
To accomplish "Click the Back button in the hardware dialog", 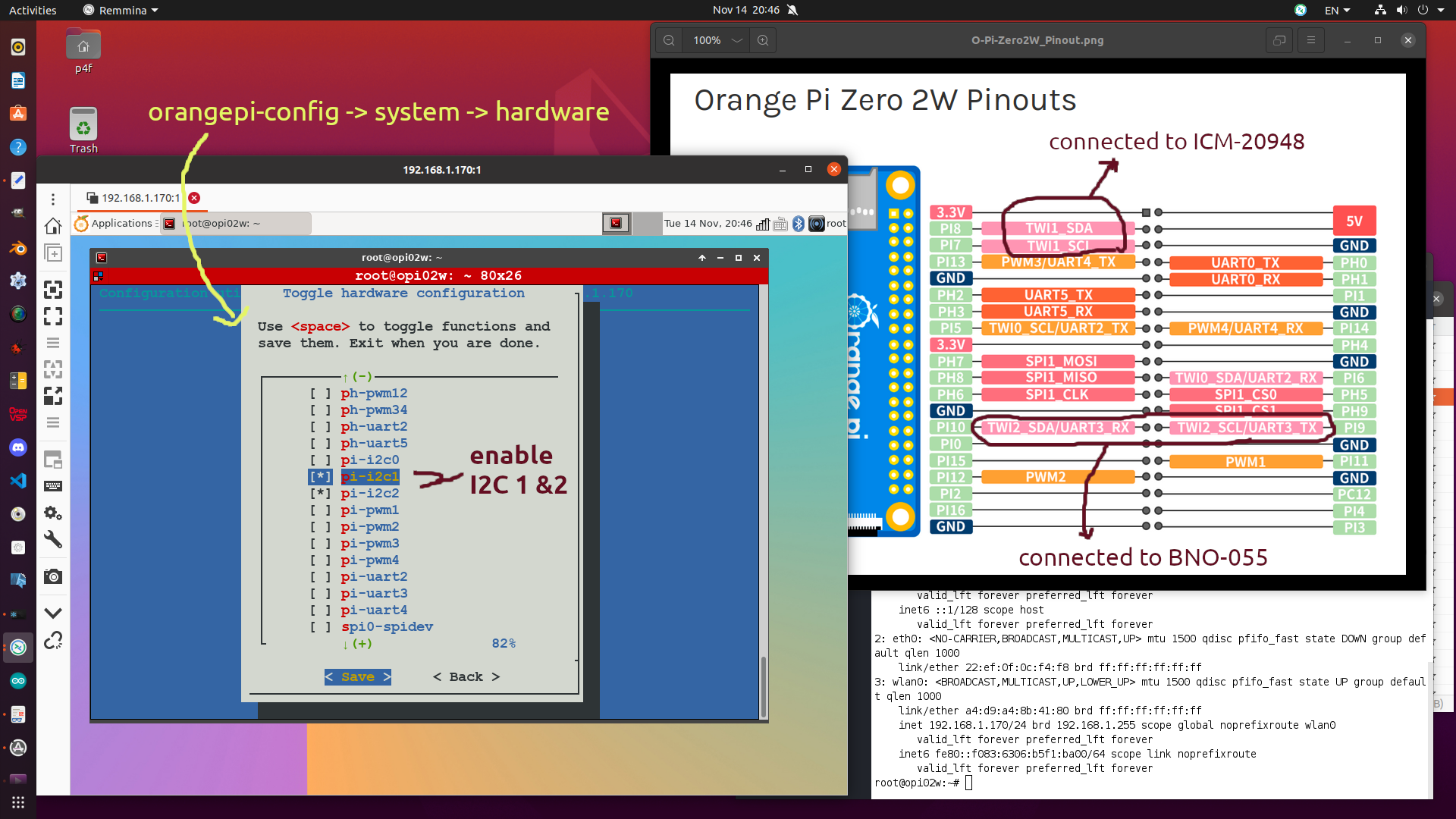I will click(466, 677).
